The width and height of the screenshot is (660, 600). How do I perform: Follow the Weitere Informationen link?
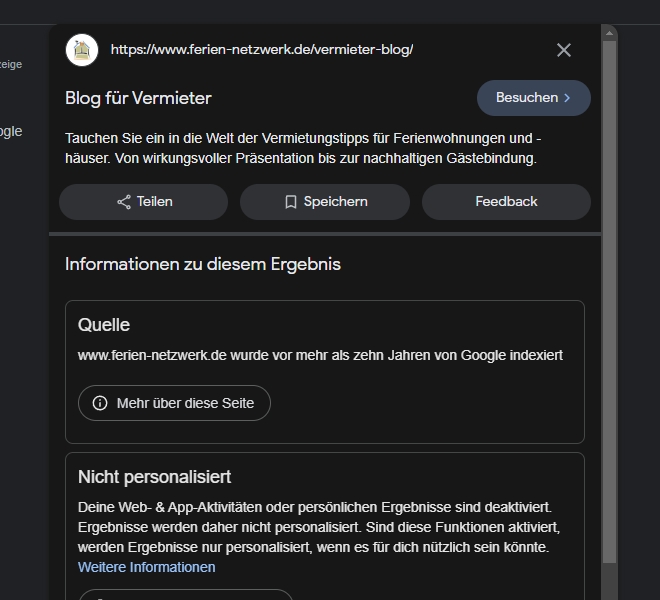tap(147, 567)
